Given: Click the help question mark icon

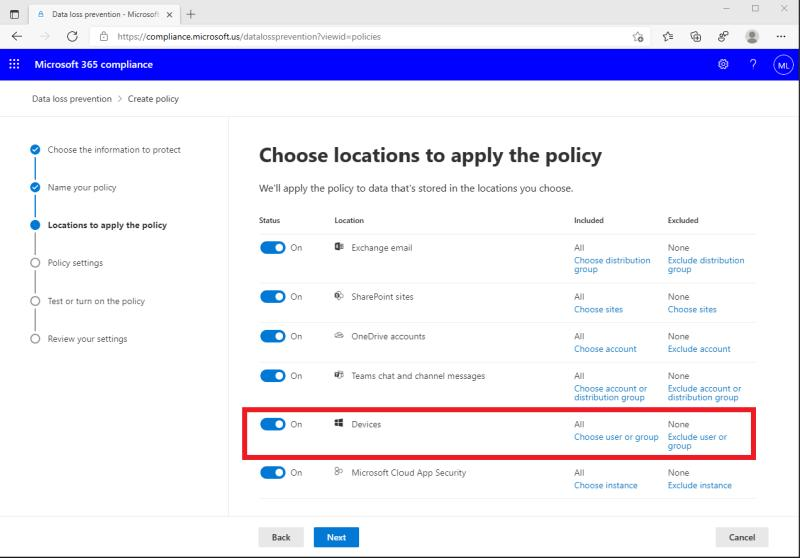Looking at the screenshot, I should coord(753,64).
